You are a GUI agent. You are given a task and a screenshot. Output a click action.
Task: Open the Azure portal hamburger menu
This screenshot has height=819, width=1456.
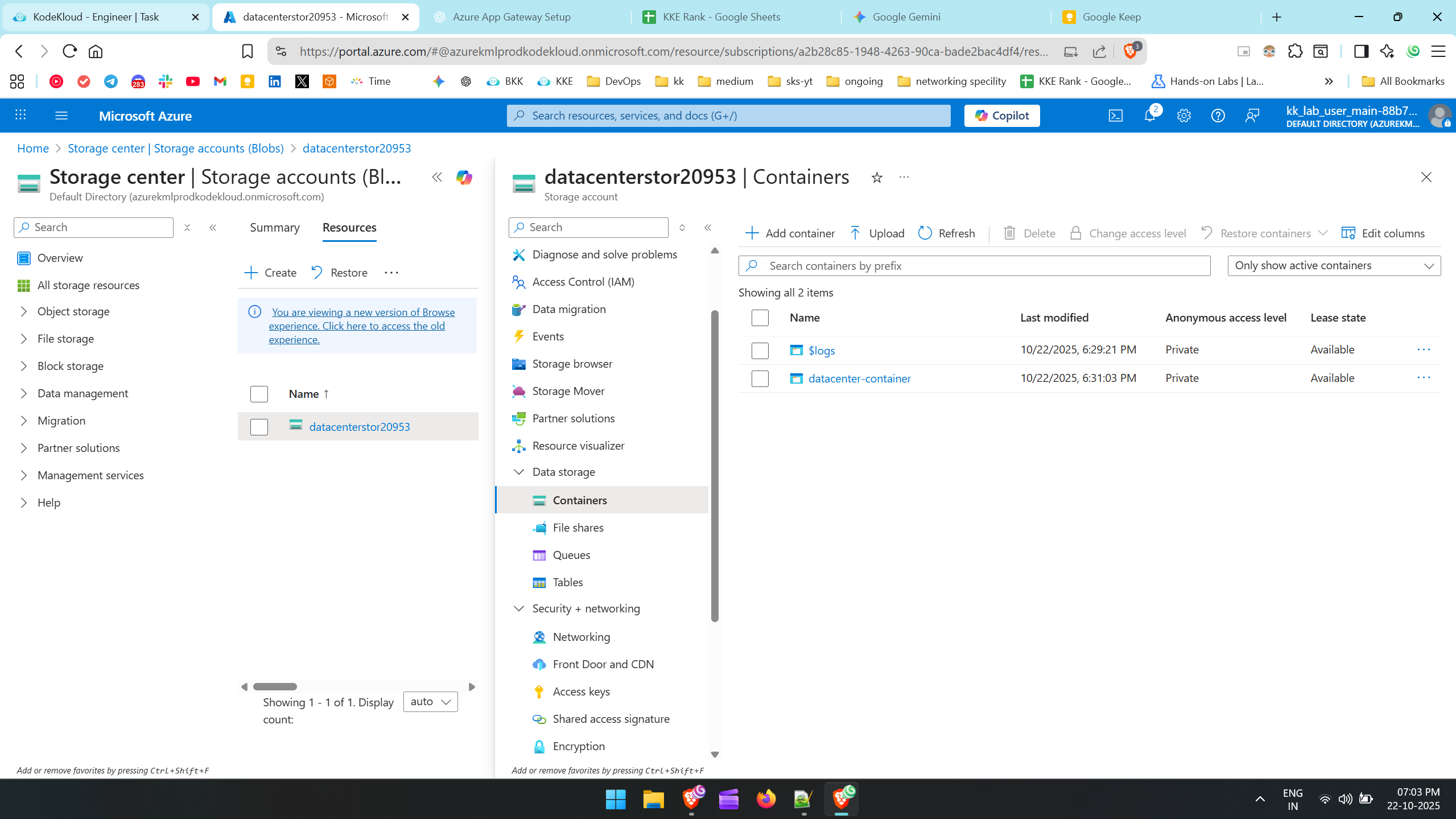[x=61, y=116]
